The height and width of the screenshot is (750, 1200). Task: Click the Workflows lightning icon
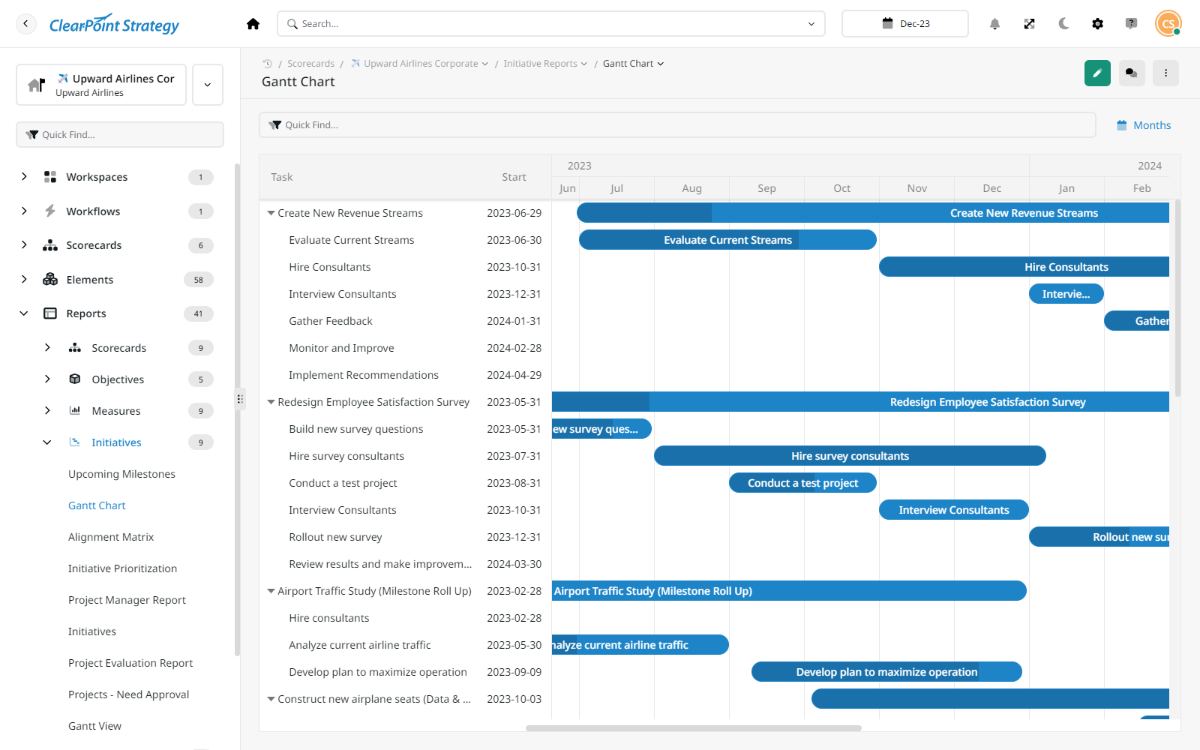[50, 211]
